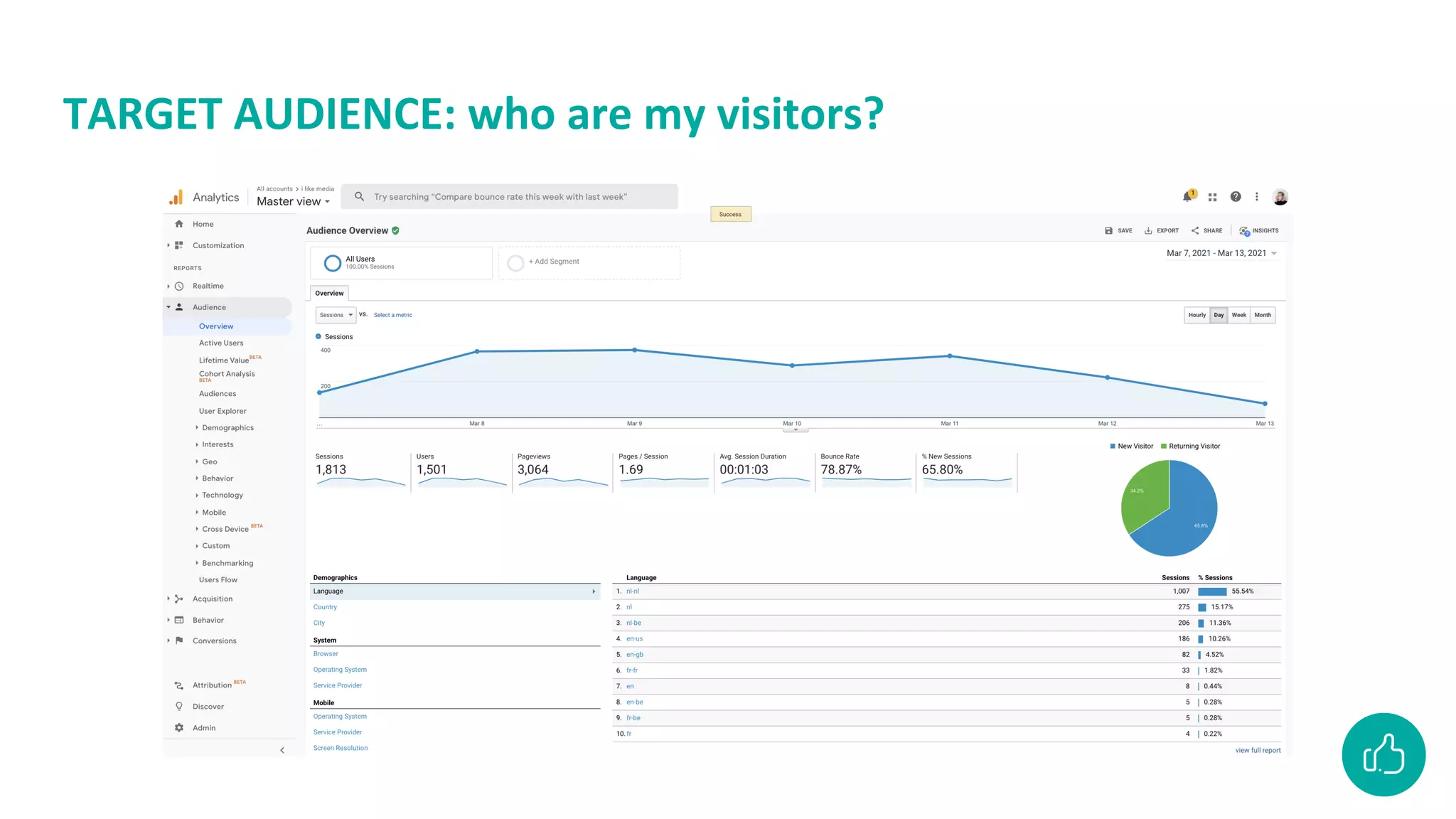Click the Select a metric link
The height and width of the screenshot is (819, 1456).
[x=393, y=315]
